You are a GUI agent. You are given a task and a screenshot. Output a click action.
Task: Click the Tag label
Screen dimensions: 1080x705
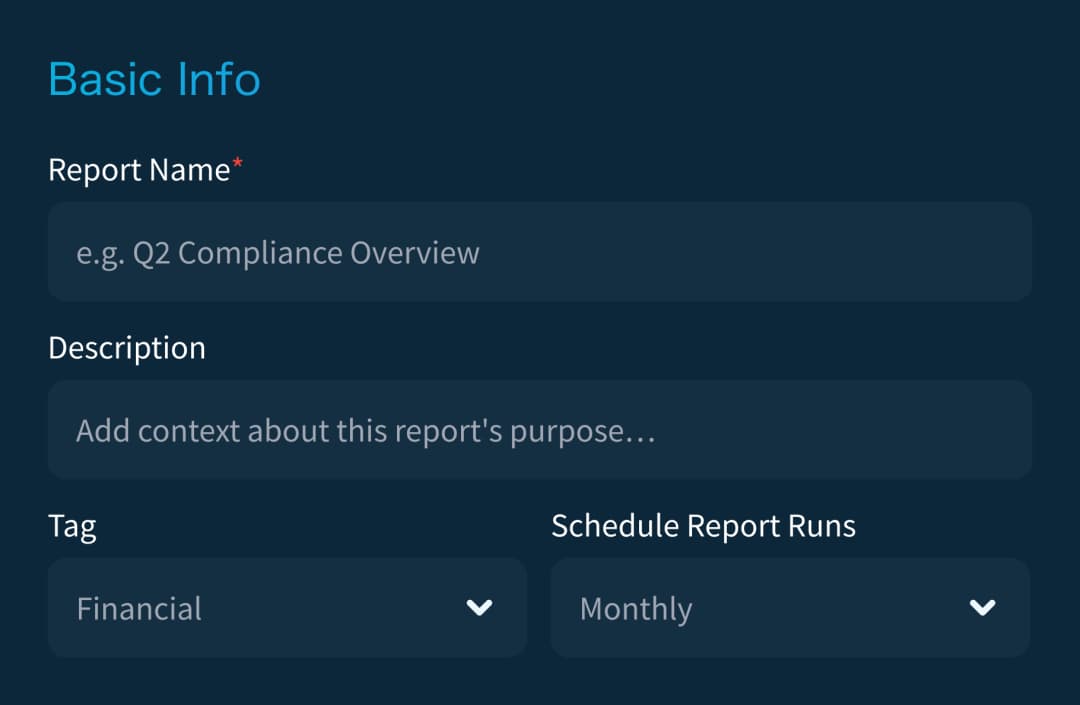pos(72,526)
